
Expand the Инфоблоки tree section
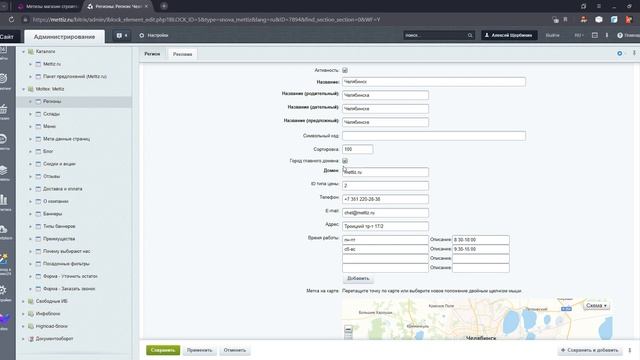tap(23, 314)
